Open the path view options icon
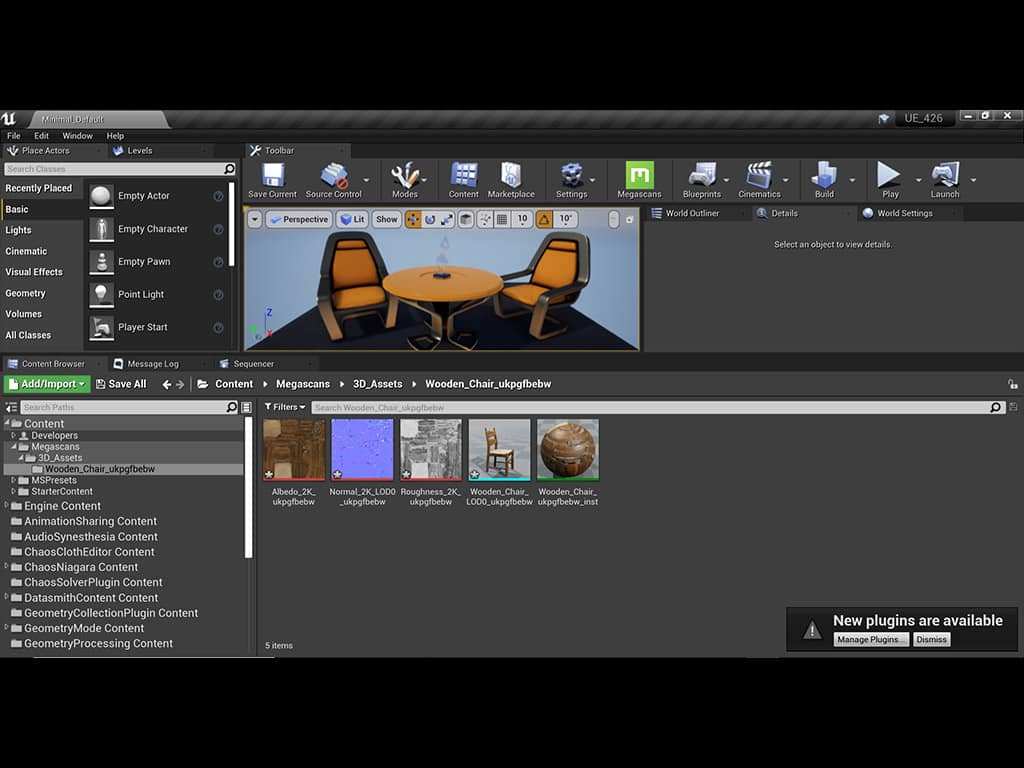The height and width of the screenshot is (768, 1024). pos(247,408)
